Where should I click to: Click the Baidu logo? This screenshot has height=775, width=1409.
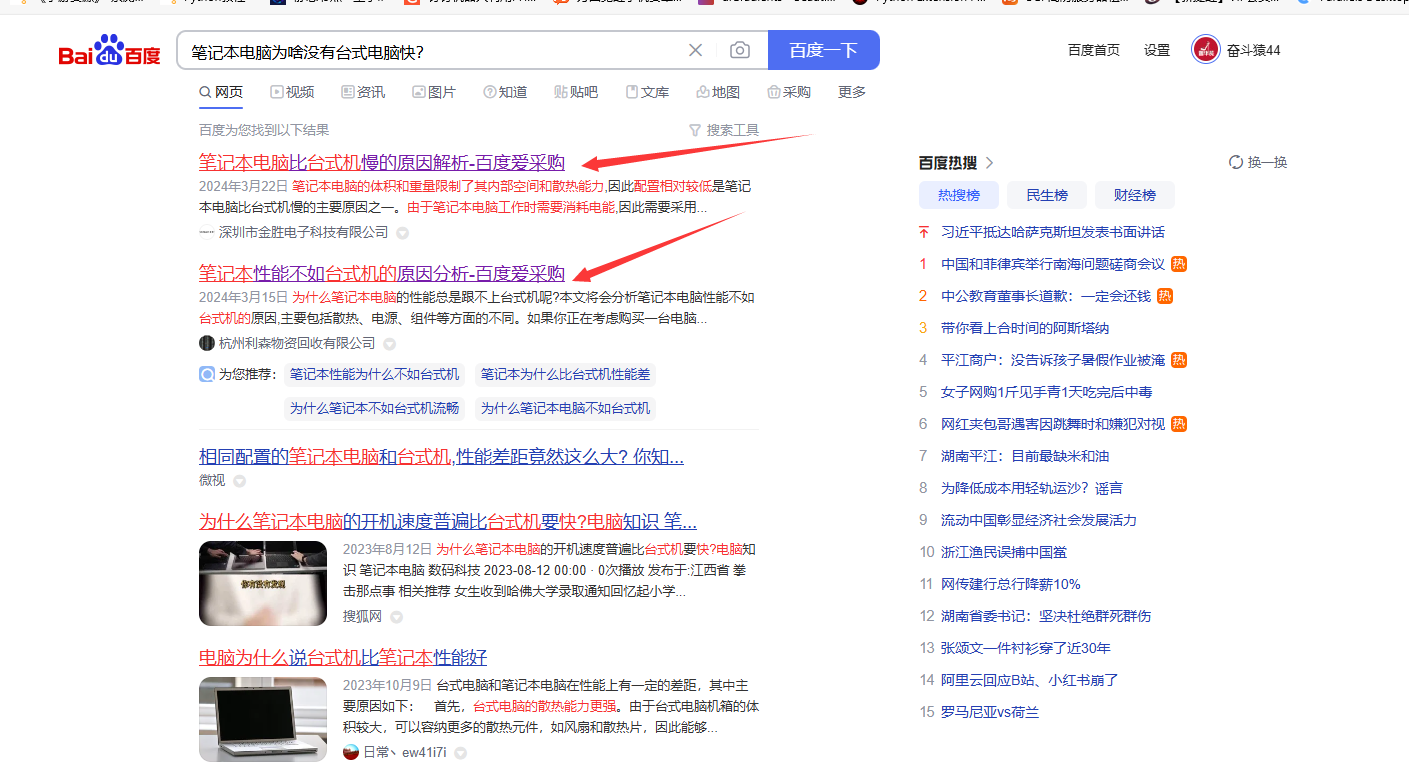tap(109, 50)
